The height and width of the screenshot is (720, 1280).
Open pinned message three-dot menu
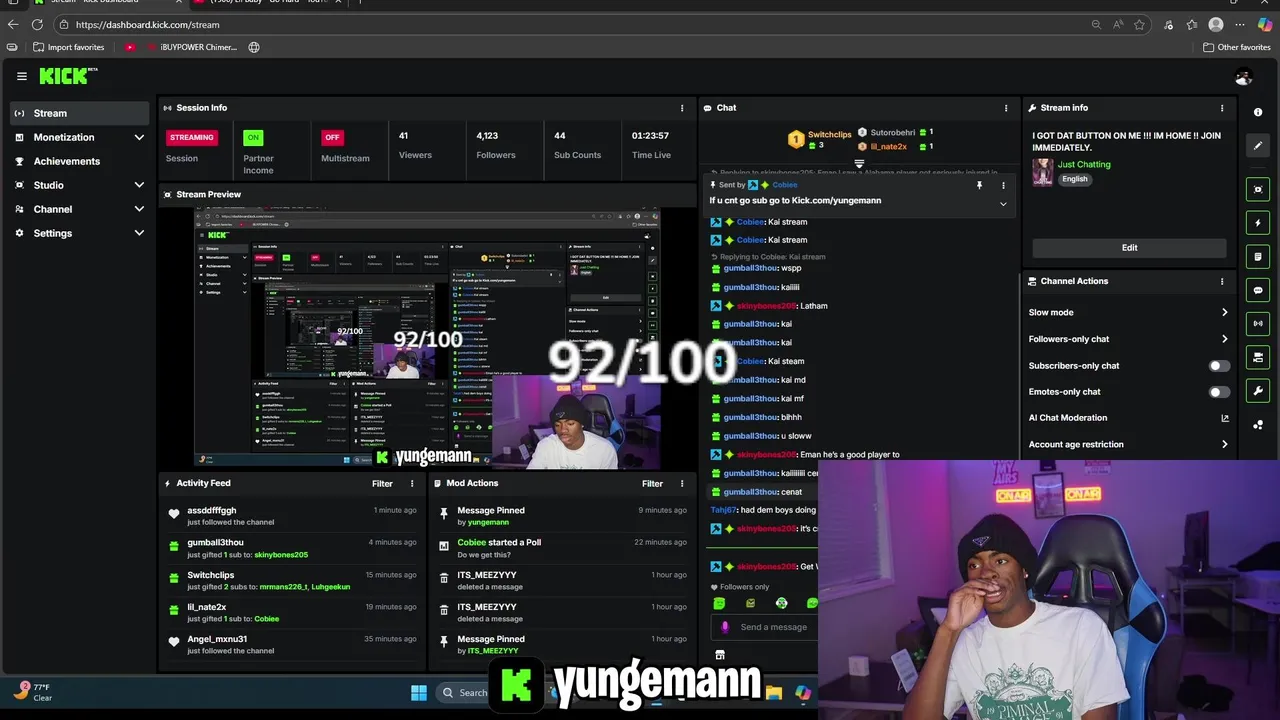coord(1003,185)
